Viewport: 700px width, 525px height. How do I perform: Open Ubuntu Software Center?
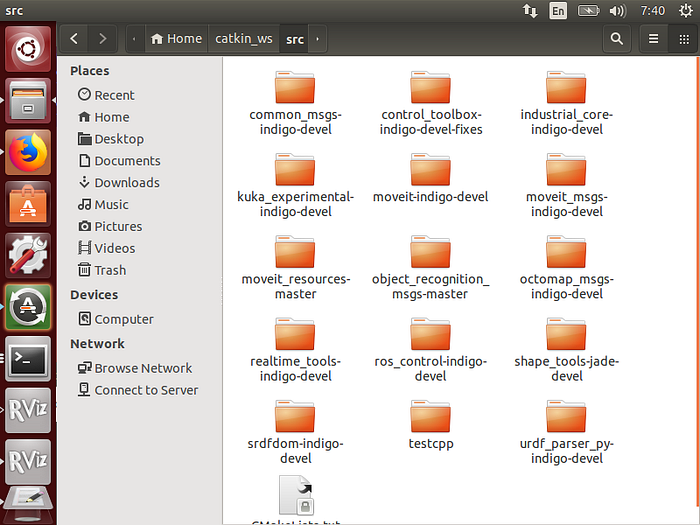(28, 204)
